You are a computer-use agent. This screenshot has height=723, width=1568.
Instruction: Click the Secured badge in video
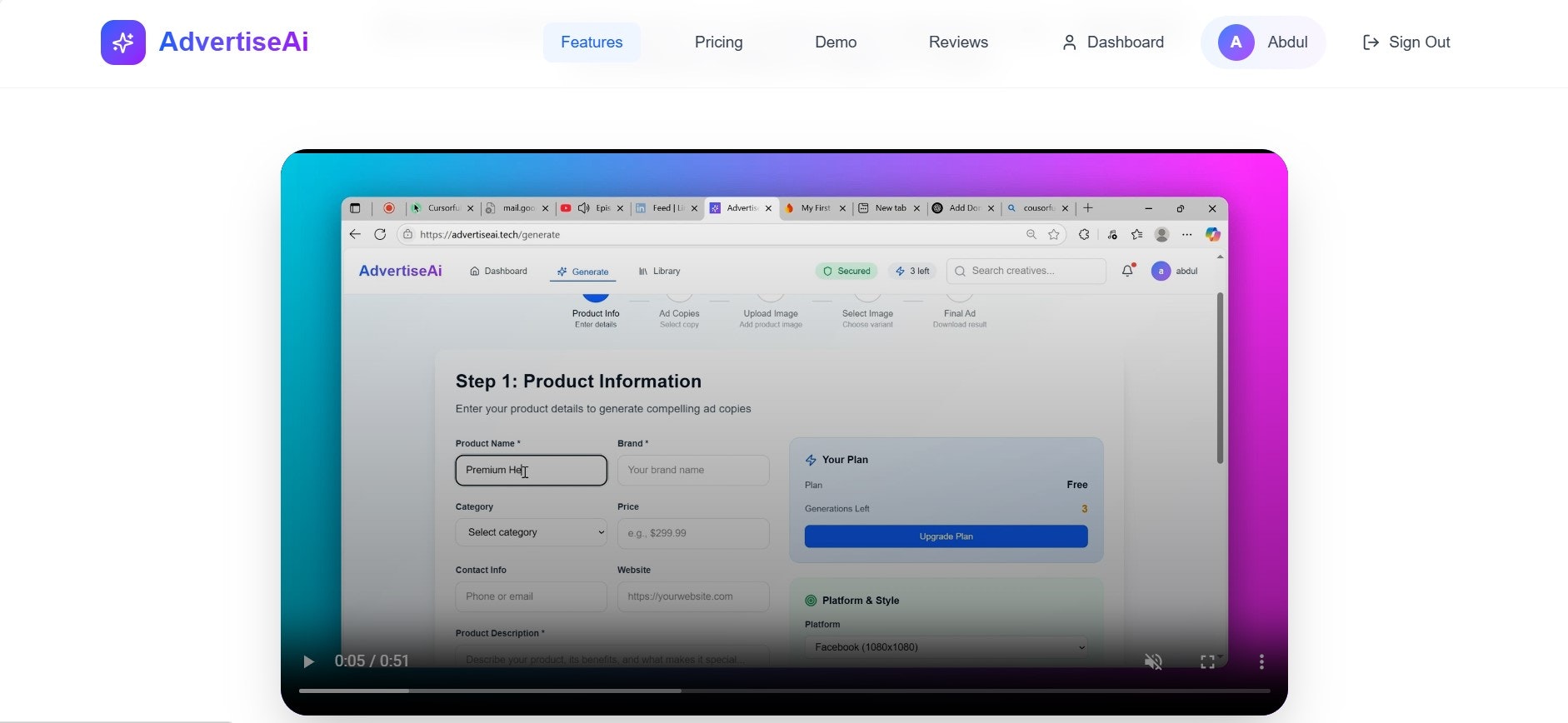click(846, 272)
